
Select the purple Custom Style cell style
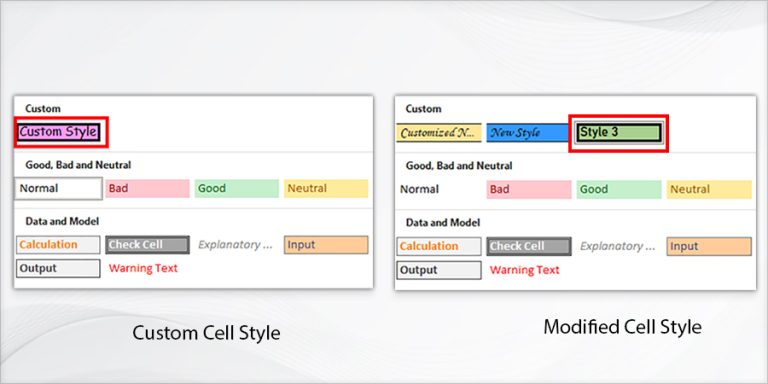[x=59, y=132]
